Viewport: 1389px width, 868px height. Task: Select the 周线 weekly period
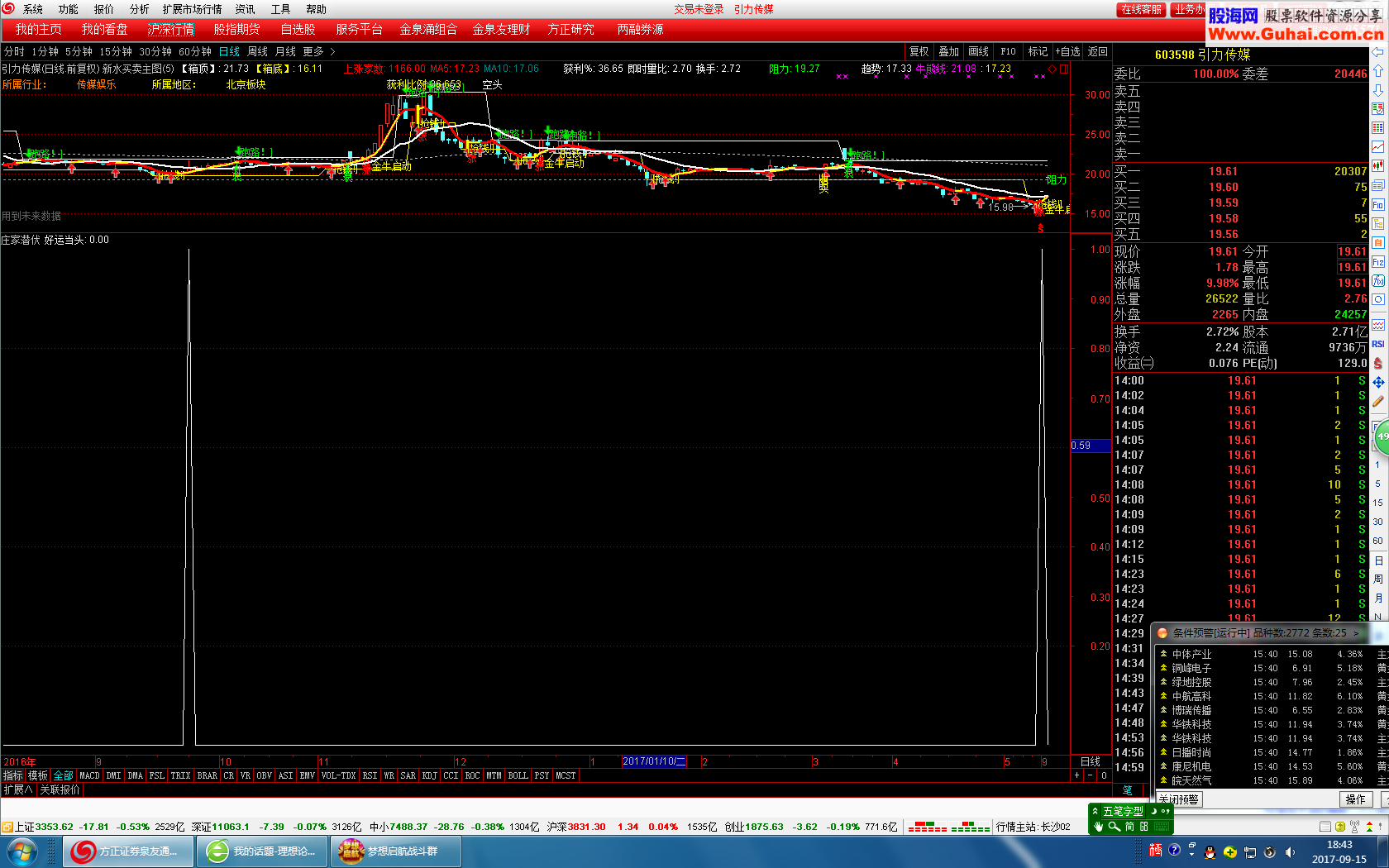257,51
